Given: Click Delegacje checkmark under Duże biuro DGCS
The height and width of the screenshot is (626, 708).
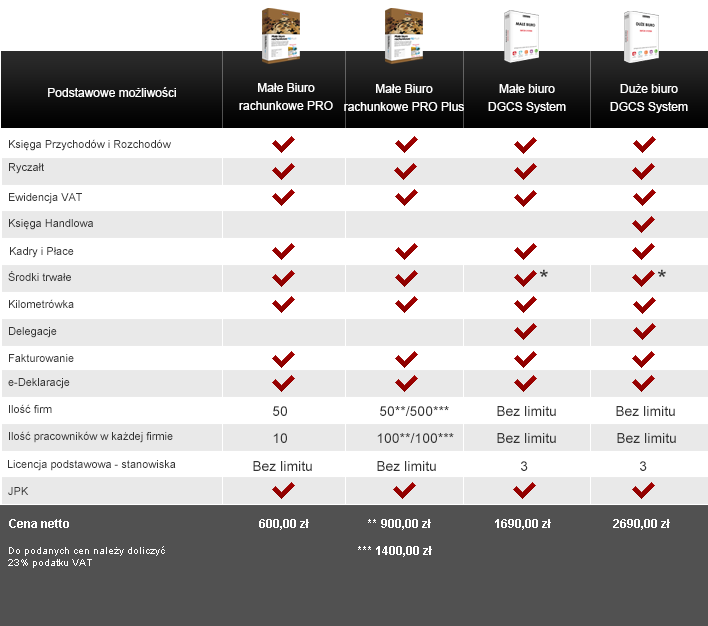Looking at the screenshot, I should click(644, 332).
